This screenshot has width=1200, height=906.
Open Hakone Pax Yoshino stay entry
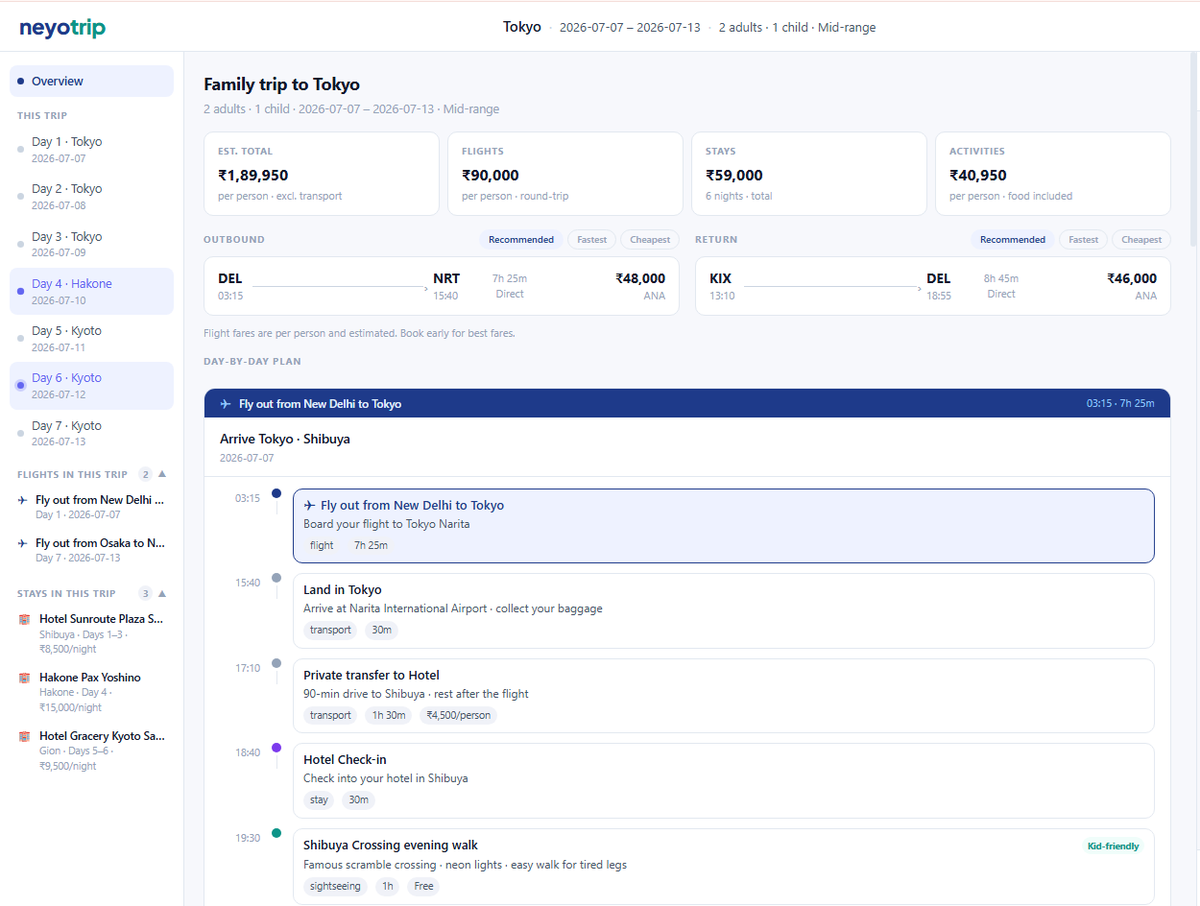[x=92, y=692]
